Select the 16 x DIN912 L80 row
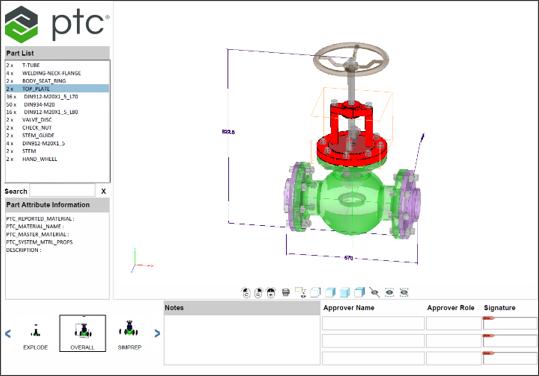 coord(57,112)
